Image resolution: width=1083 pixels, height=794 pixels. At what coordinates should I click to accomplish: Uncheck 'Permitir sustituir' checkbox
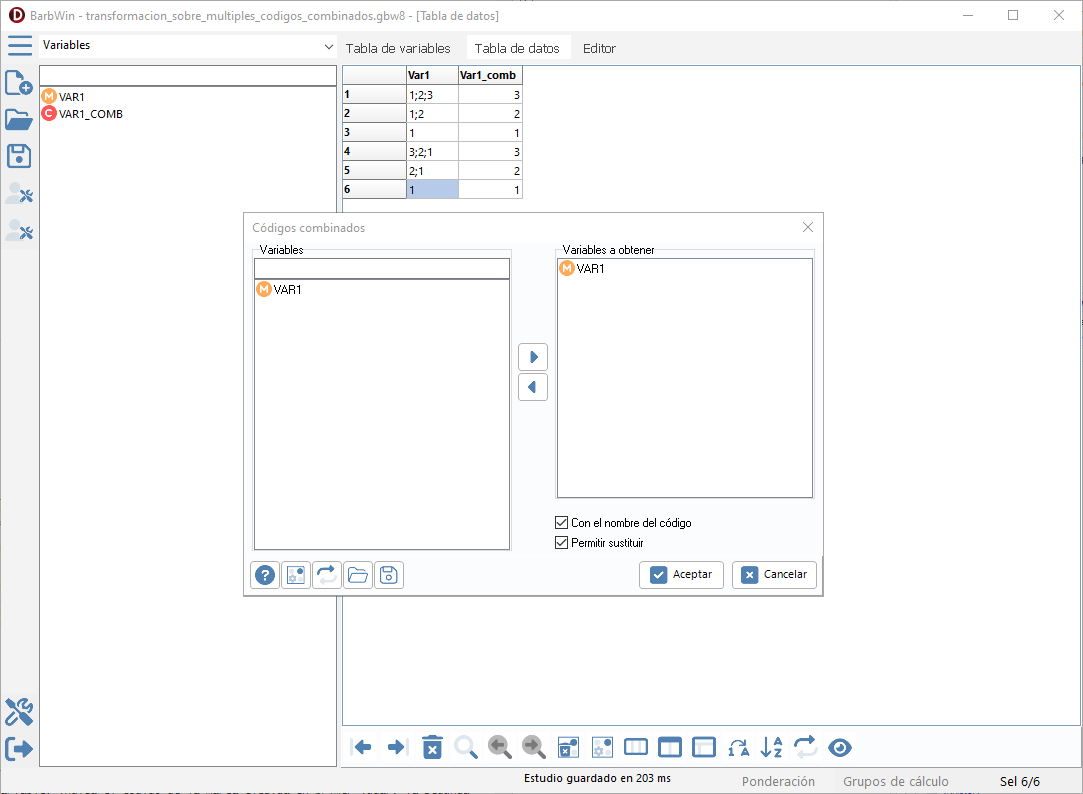click(562, 543)
